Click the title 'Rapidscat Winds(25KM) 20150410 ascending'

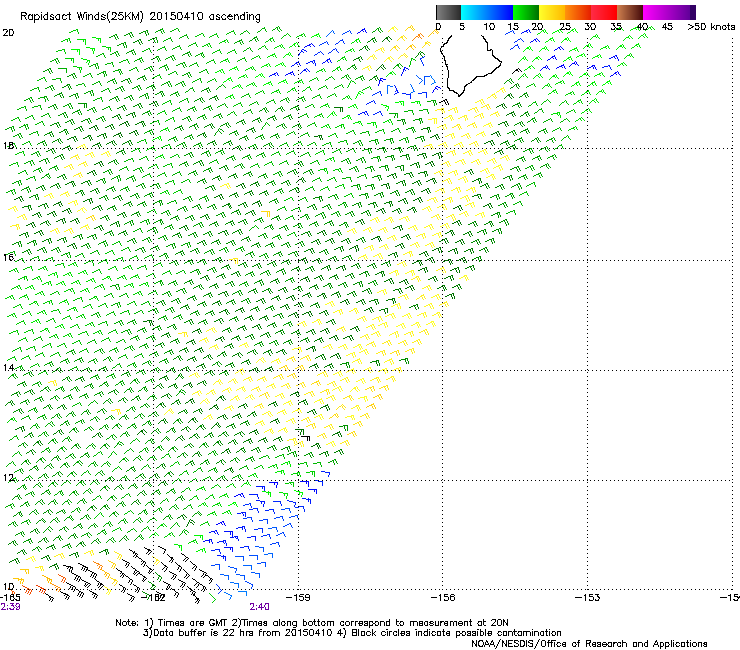[140, 17]
